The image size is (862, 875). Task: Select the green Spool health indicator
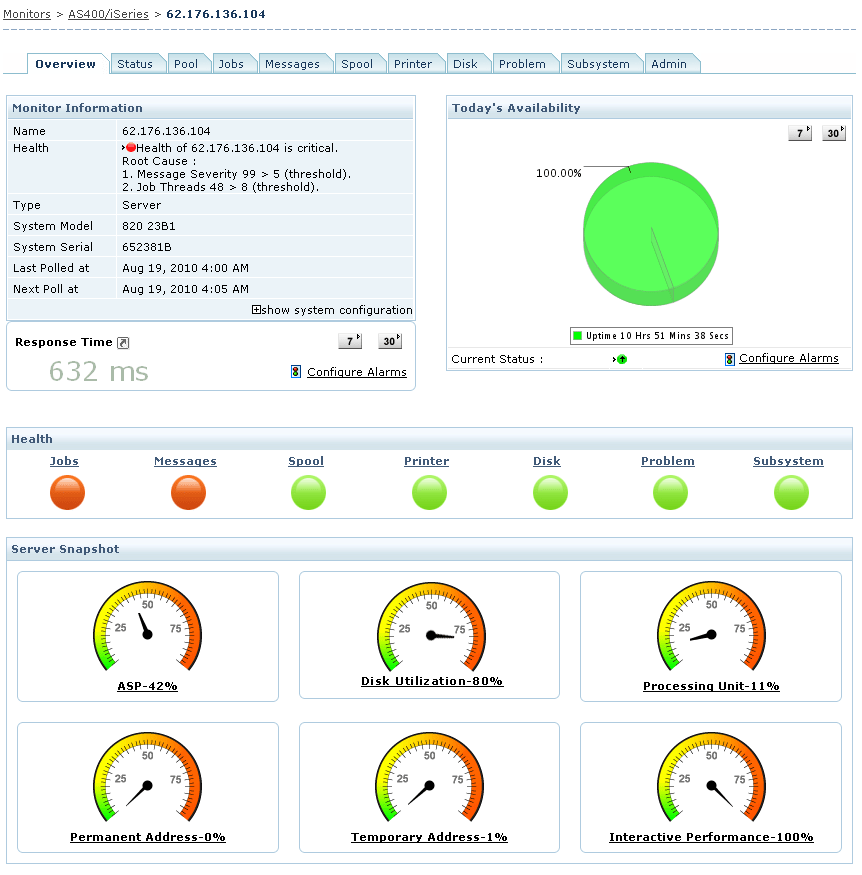[x=307, y=492]
